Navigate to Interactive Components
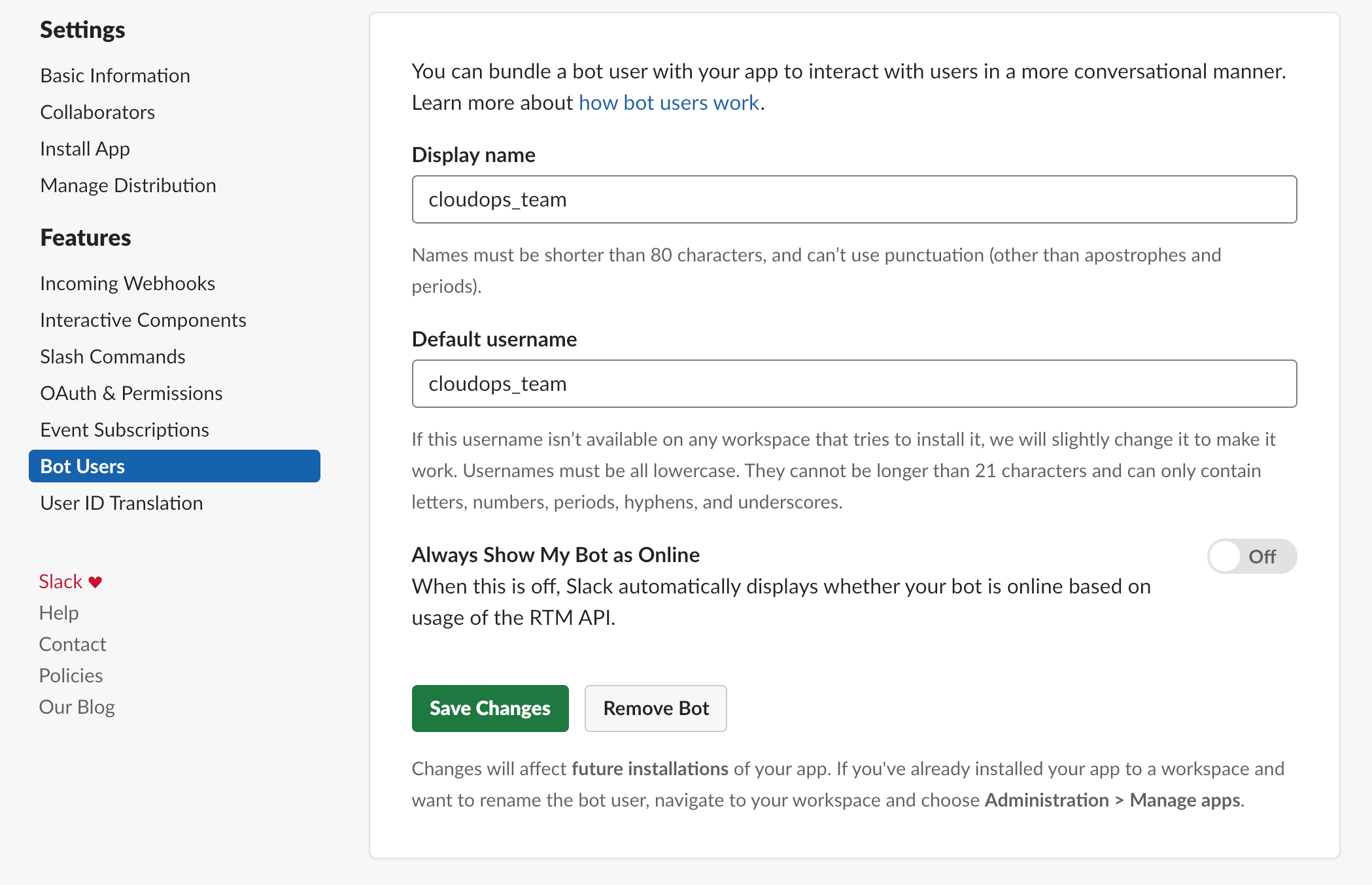Viewport: 1372px width, 885px height. pyautogui.click(x=143, y=320)
